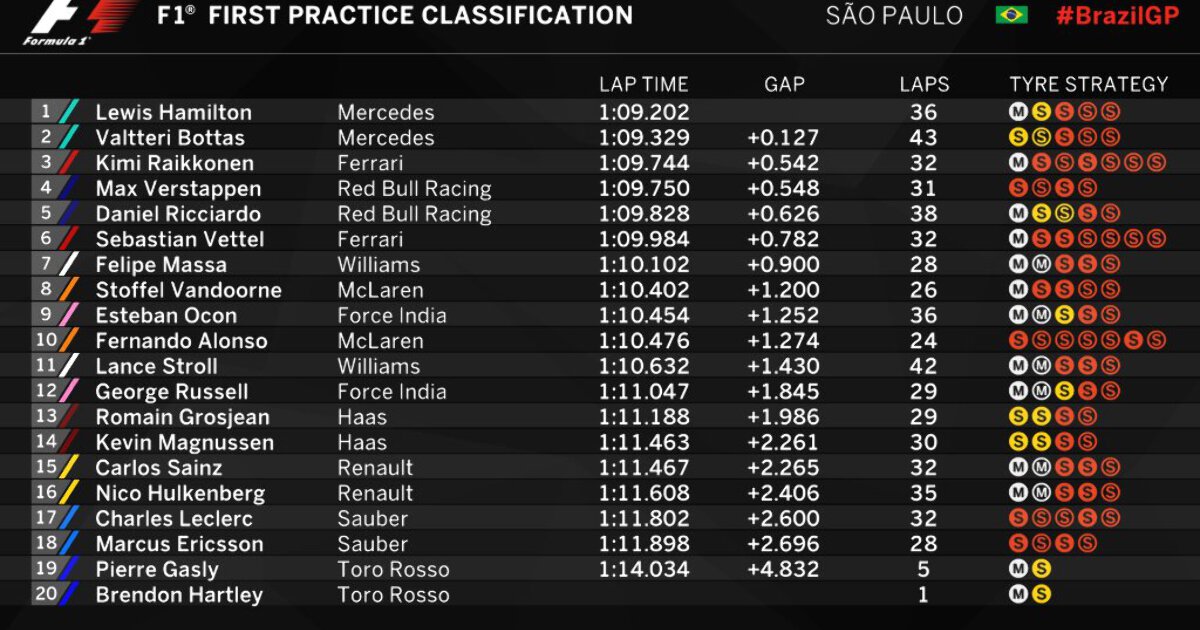
Task: Click the Formula 1 logo
Action: (80, 24)
